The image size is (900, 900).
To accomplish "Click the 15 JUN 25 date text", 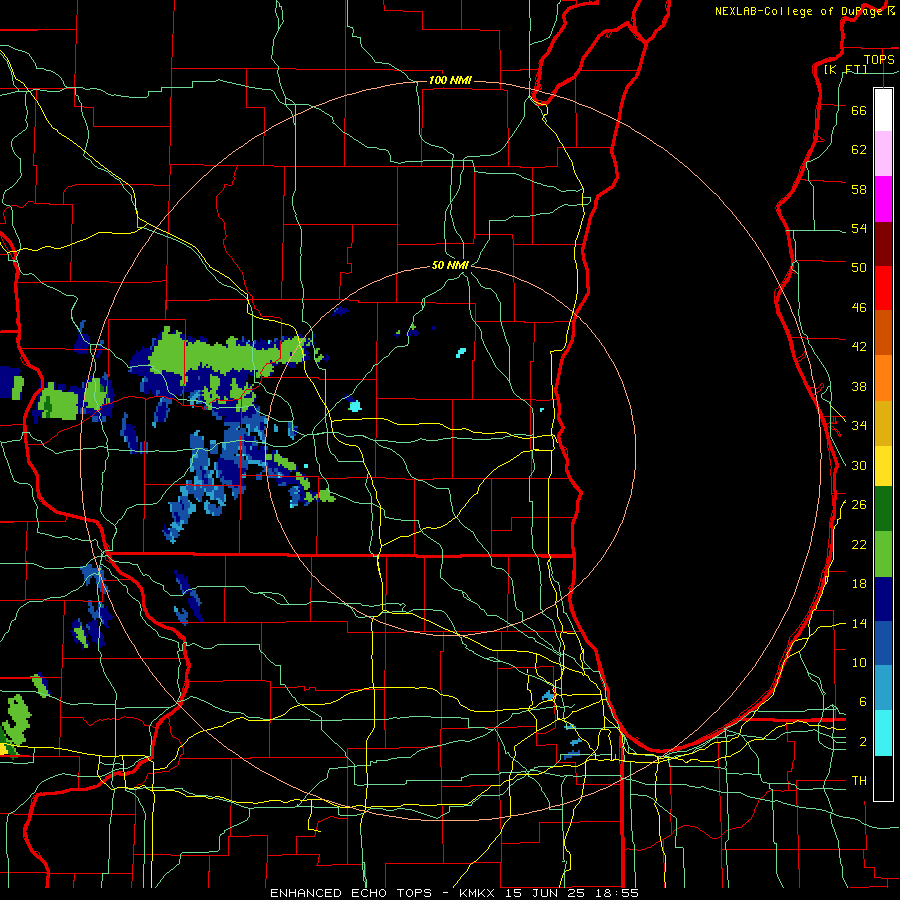I will pos(545,893).
